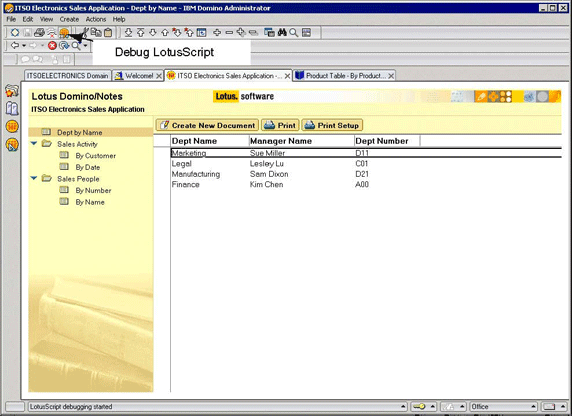Viewport: 572px width, 416px height.
Task: Switch to the ITSOELECTRONICS Domain tab
Action: click(x=67, y=76)
